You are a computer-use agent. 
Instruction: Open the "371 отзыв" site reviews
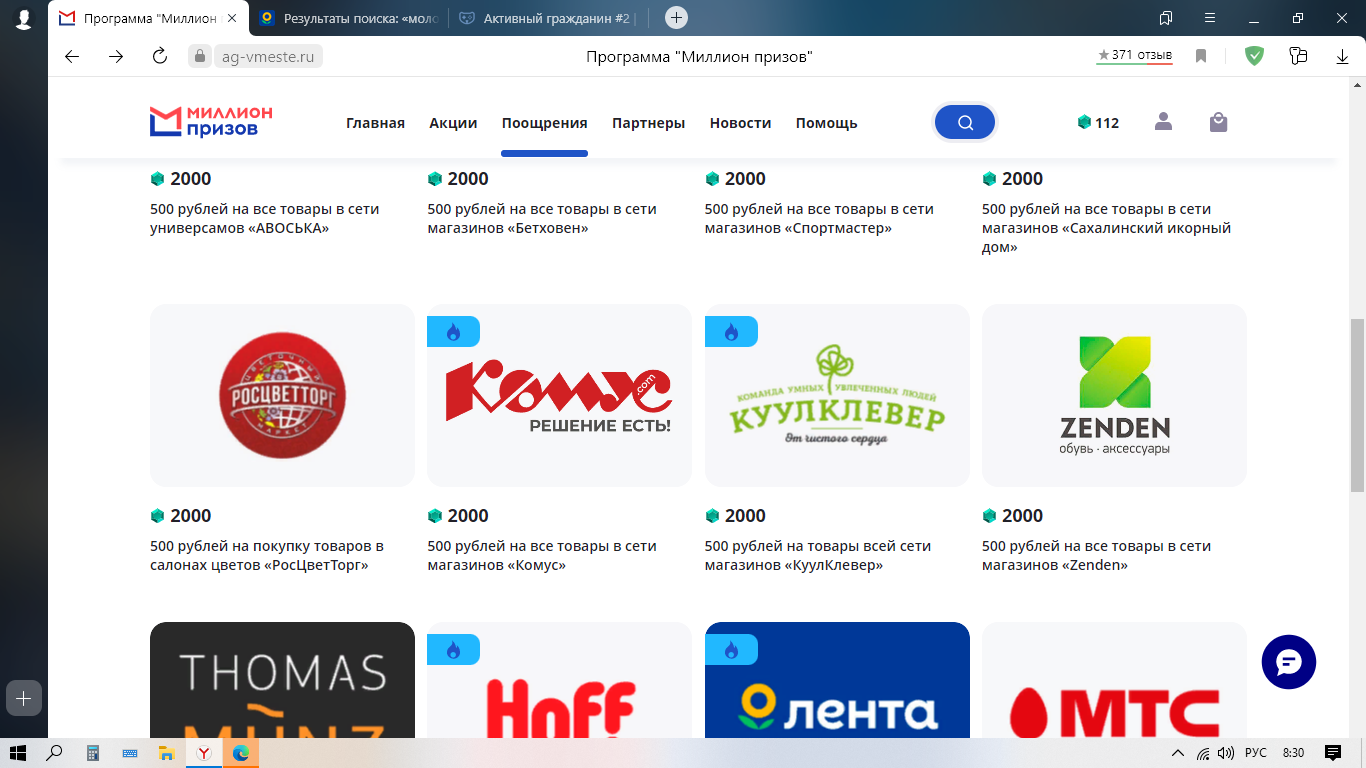point(1135,55)
